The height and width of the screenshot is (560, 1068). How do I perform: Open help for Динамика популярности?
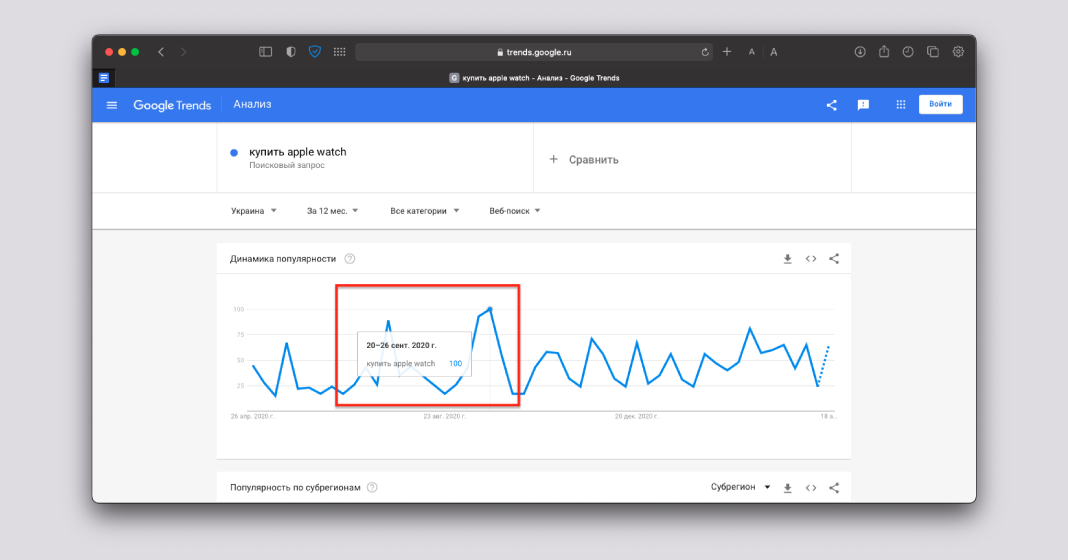coord(349,259)
